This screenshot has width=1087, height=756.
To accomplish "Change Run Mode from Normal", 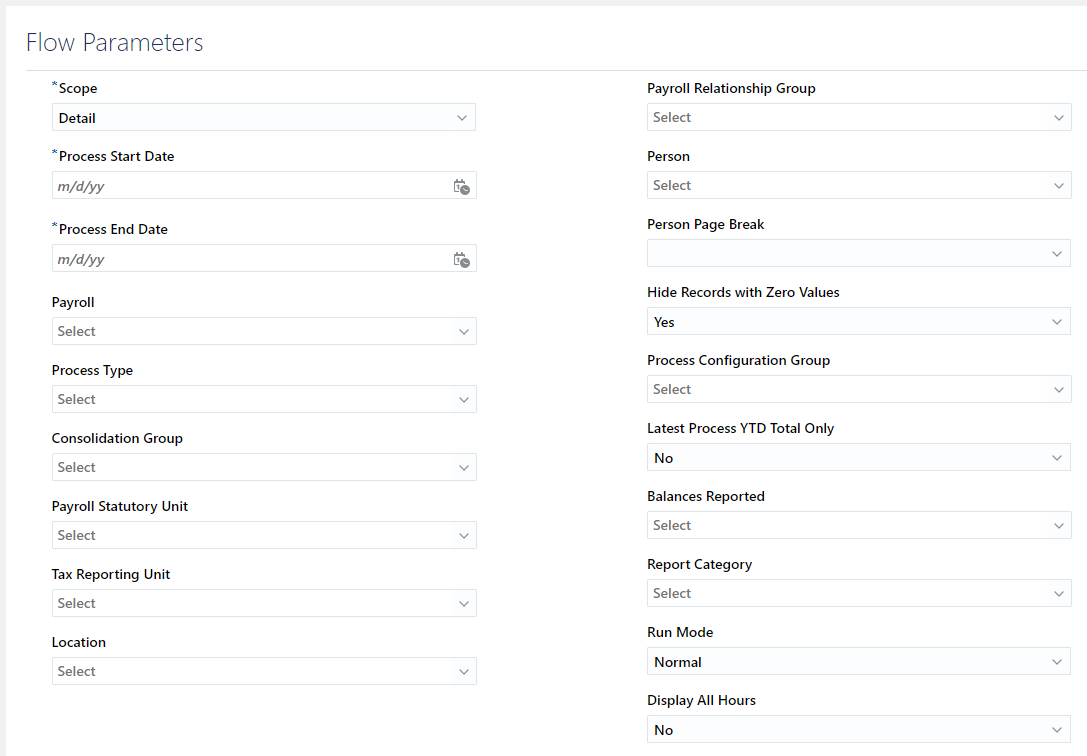I will (859, 661).
